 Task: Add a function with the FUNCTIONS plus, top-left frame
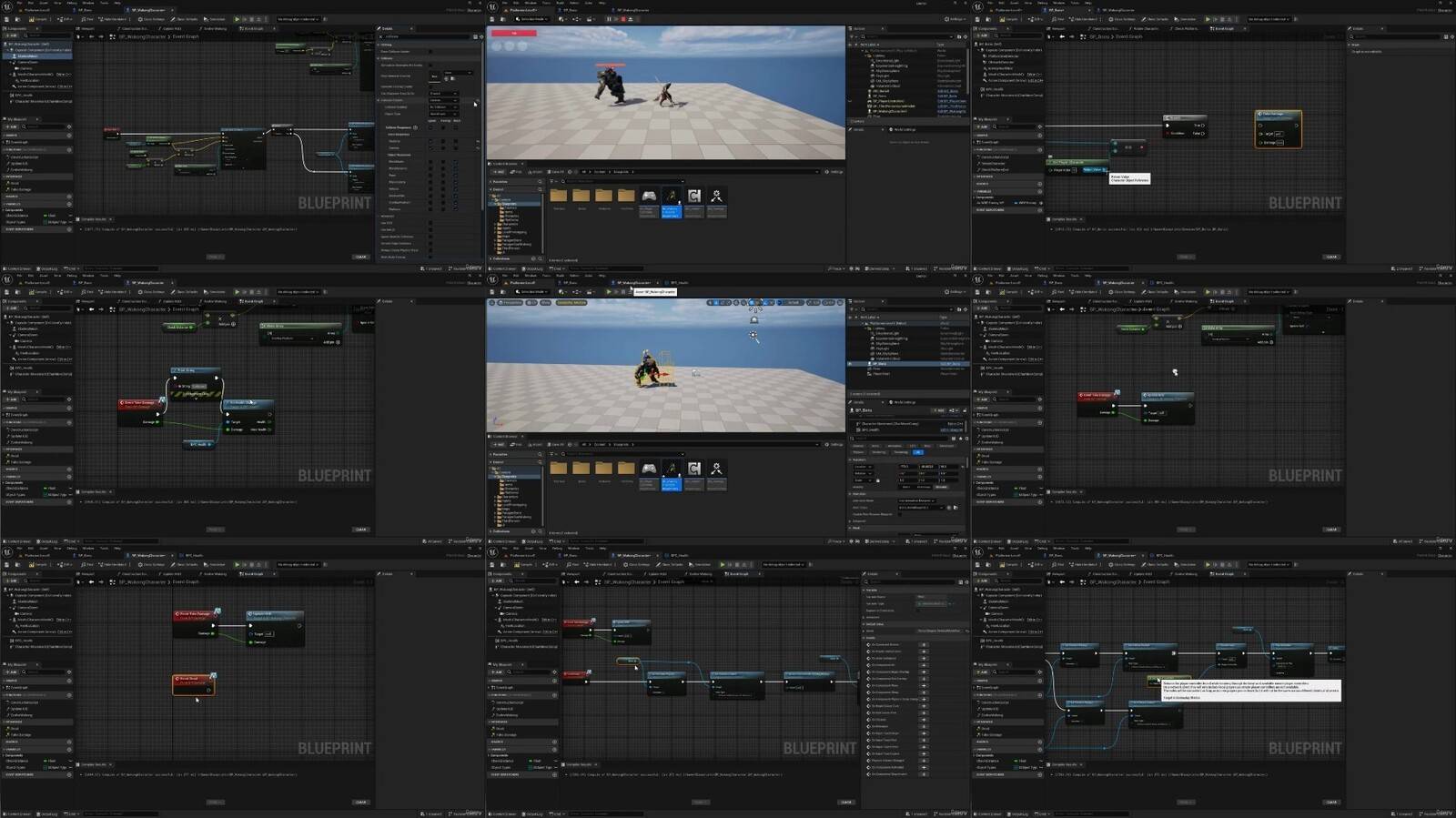[69, 149]
